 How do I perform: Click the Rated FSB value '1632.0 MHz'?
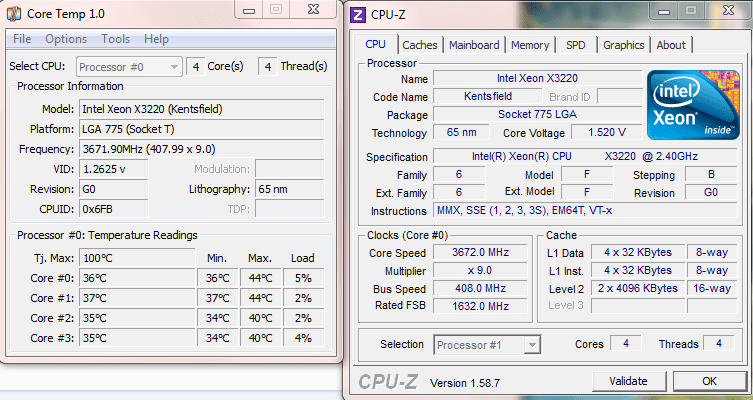[480, 306]
